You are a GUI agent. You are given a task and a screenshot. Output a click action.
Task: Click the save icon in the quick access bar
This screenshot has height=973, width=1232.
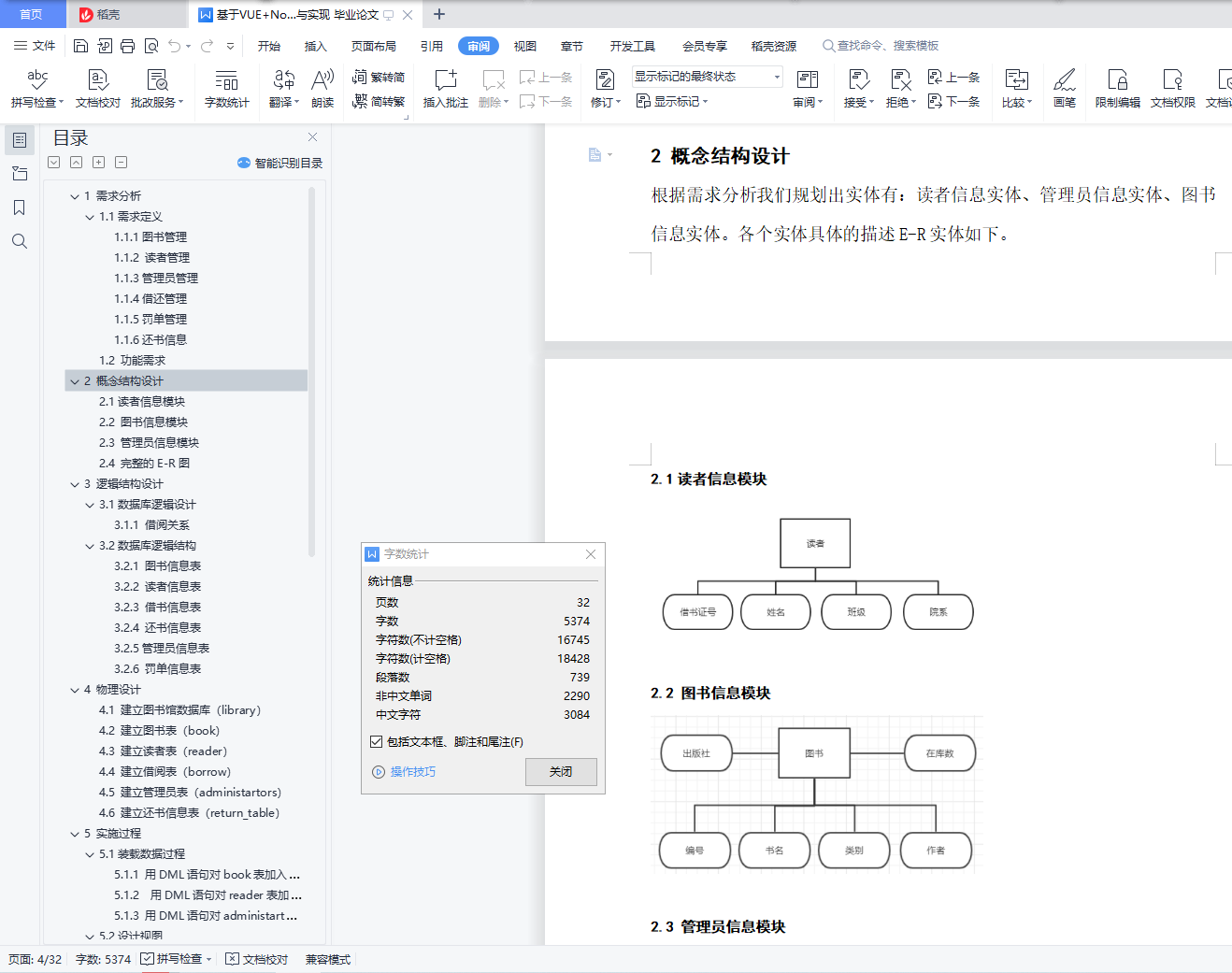80,46
